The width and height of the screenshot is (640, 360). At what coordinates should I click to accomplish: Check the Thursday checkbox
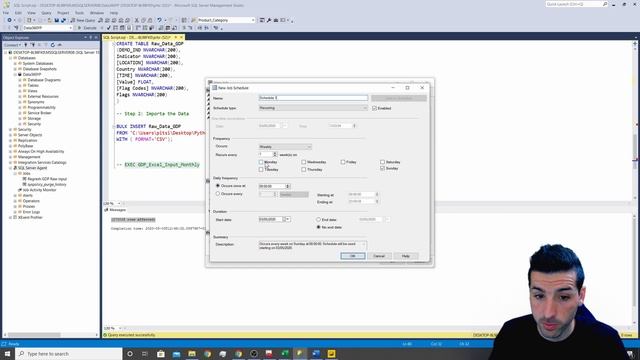click(304, 169)
